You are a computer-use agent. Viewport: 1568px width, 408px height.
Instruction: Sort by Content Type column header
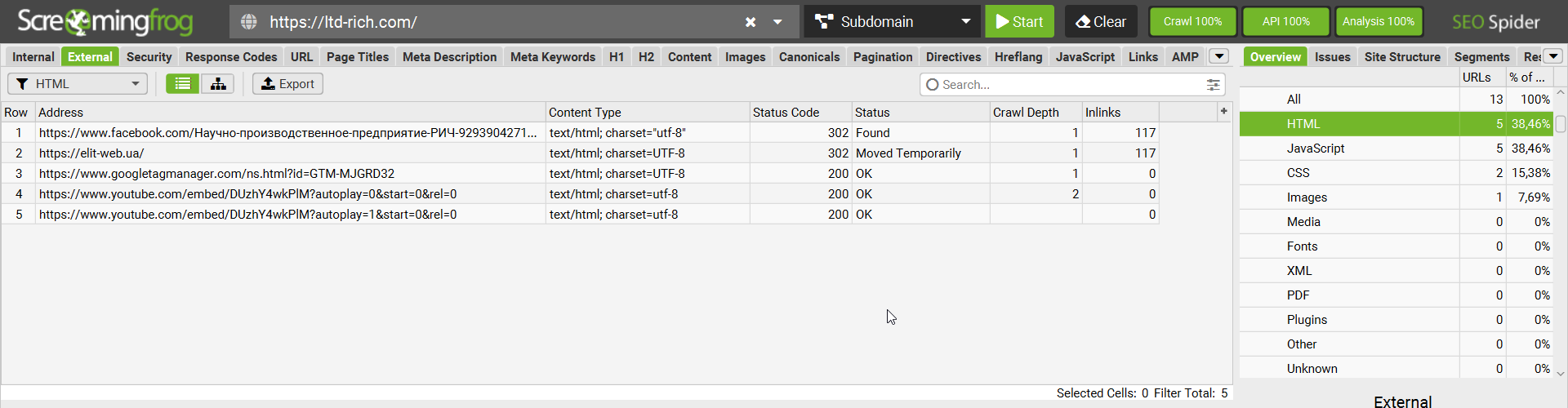coord(648,112)
